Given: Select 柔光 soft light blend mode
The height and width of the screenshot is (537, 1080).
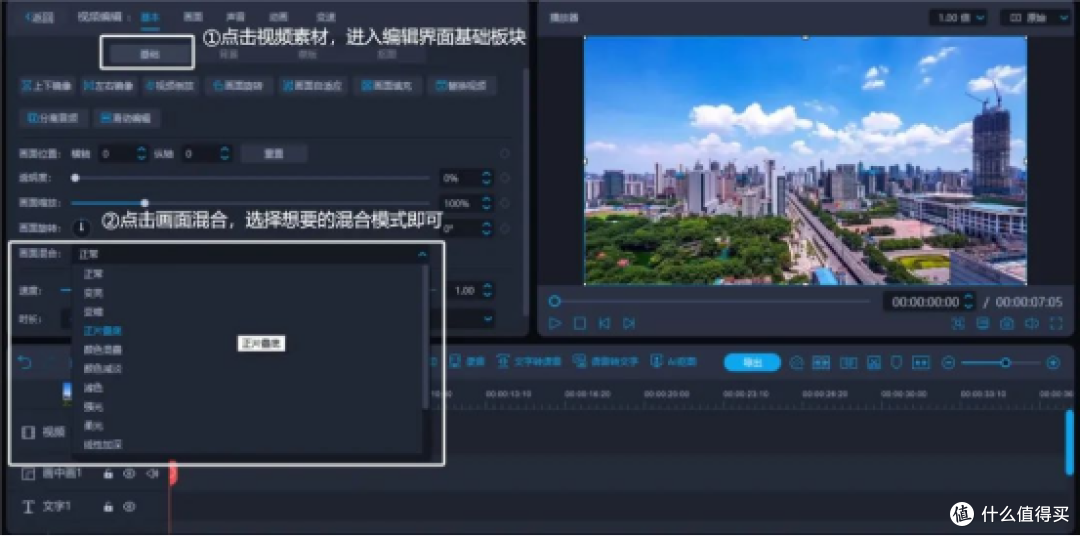Looking at the screenshot, I should (x=93, y=425).
